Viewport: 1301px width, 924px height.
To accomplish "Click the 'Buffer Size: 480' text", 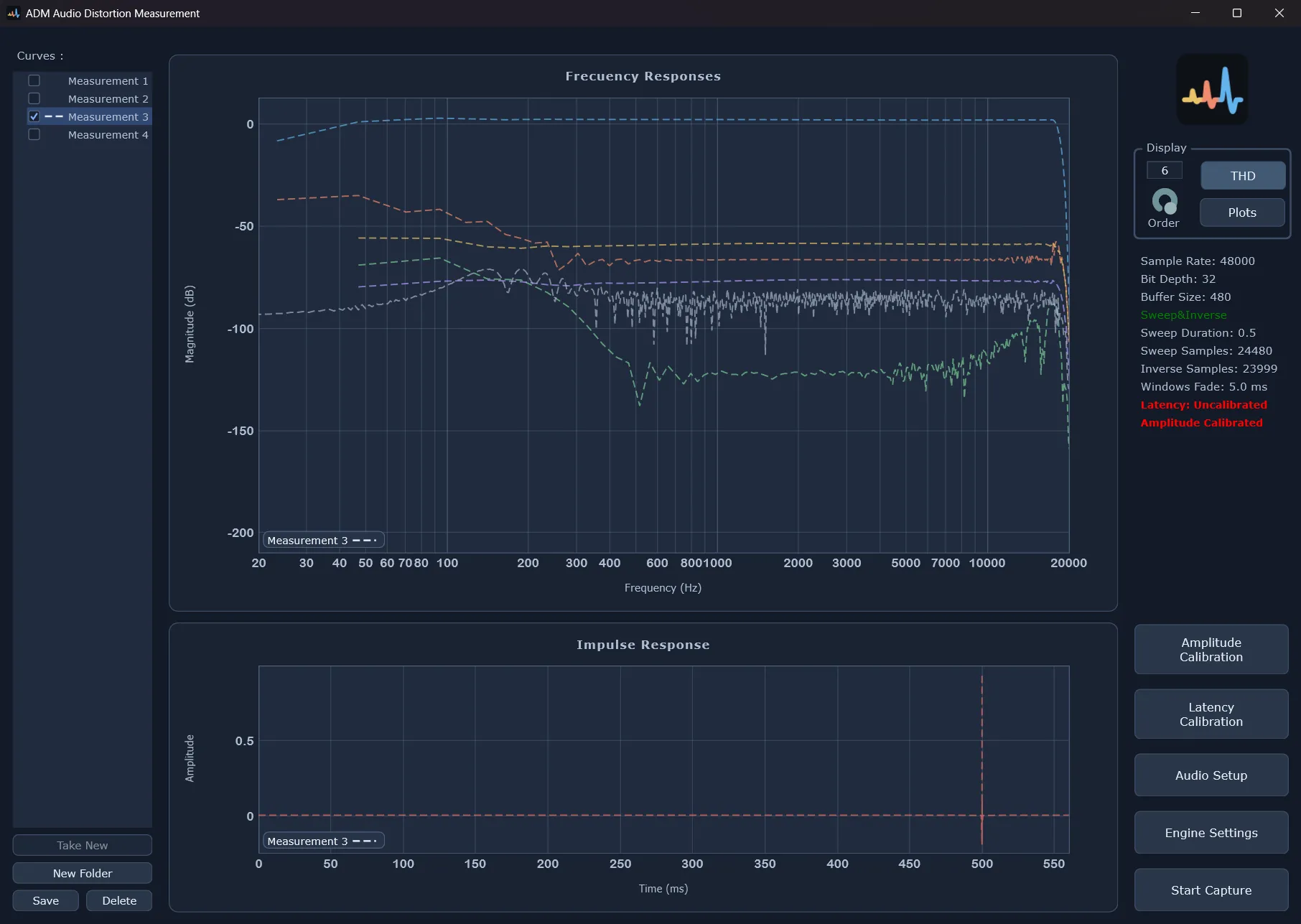I will pyautogui.click(x=1185, y=297).
